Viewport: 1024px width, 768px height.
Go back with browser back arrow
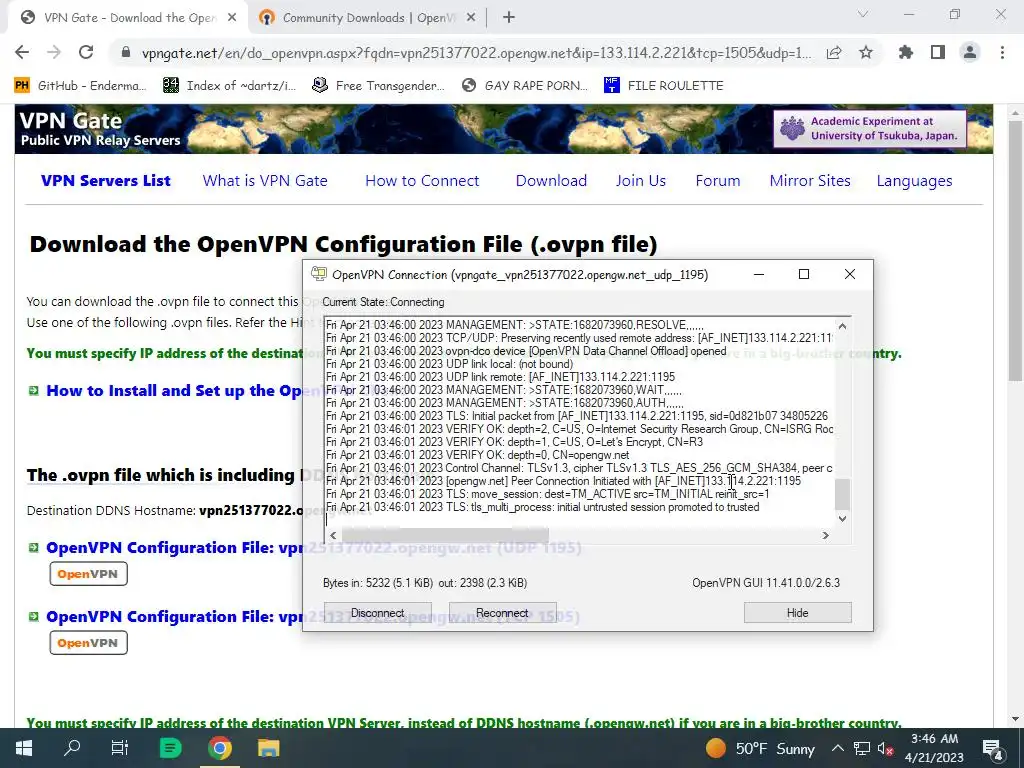click(x=22, y=52)
